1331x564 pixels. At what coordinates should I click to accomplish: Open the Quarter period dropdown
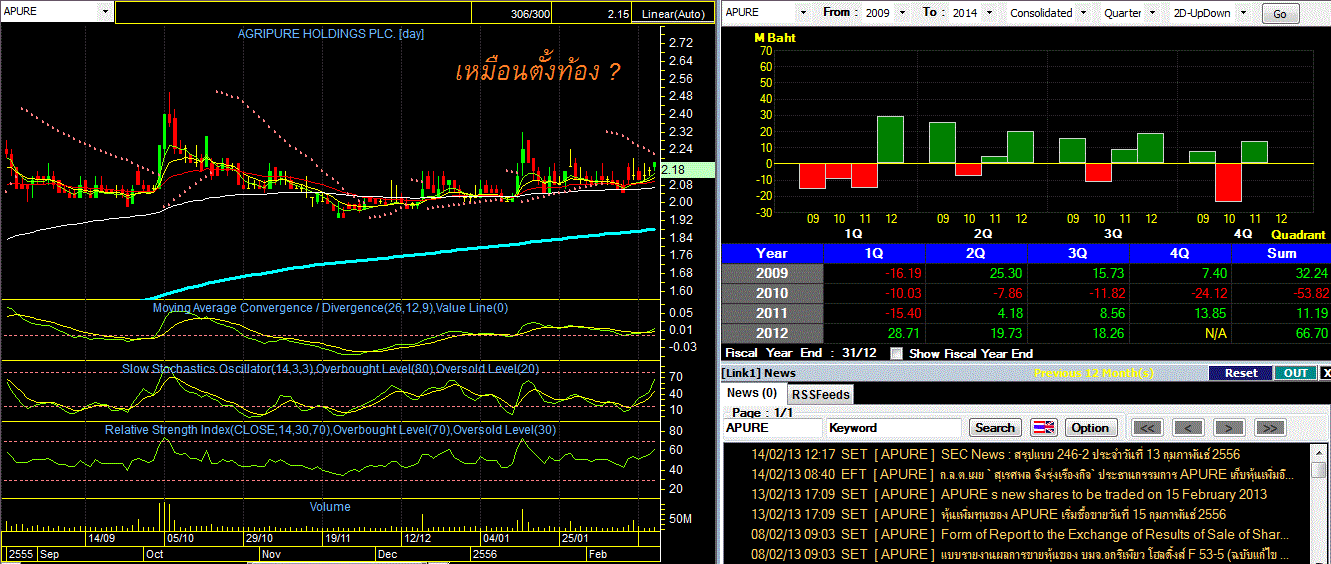(x=1154, y=13)
